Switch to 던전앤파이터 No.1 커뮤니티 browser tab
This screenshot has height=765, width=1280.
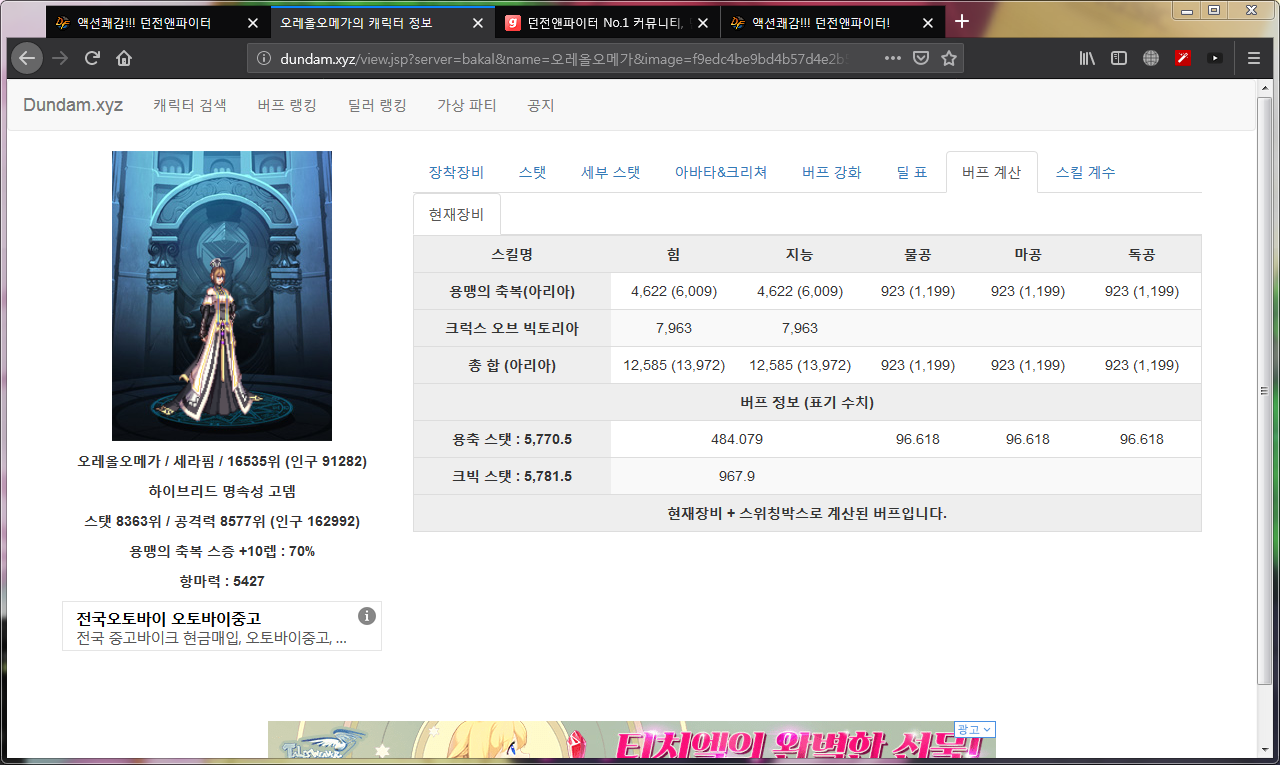tap(608, 22)
